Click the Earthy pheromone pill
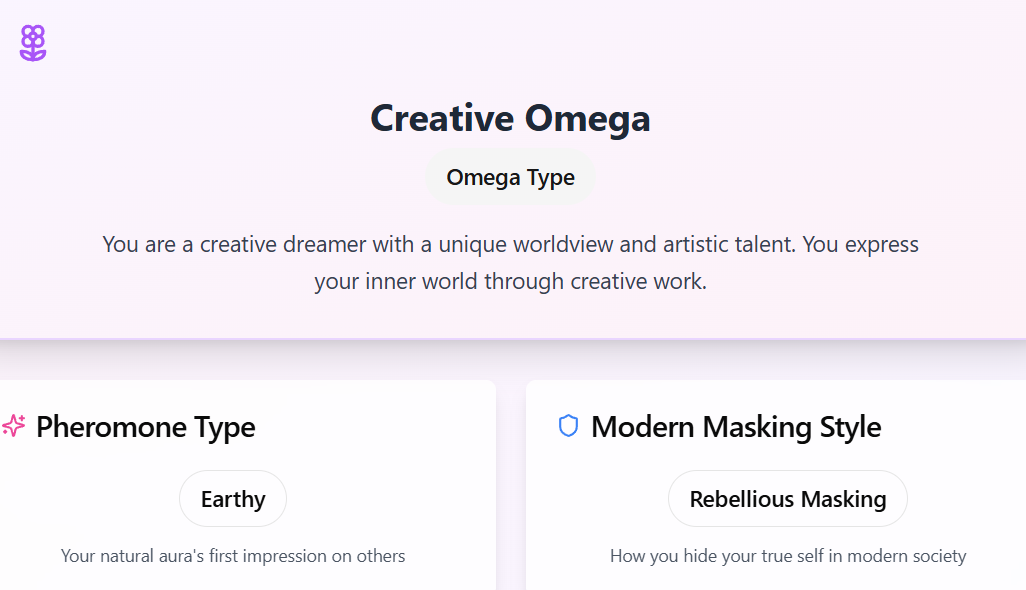The width and height of the screenshot is (1026, 590). click(233, 499)
